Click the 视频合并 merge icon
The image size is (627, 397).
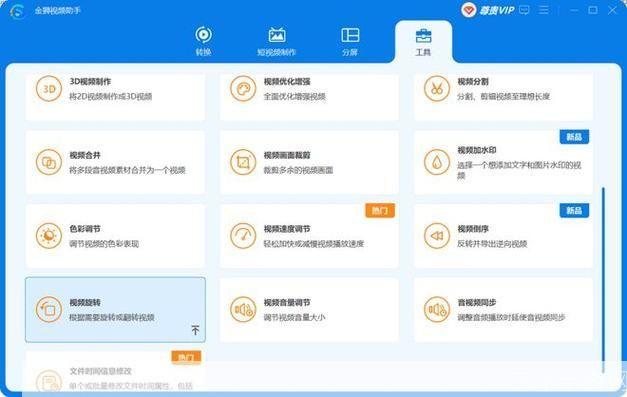pyautogui.click(x=49, y=162)
